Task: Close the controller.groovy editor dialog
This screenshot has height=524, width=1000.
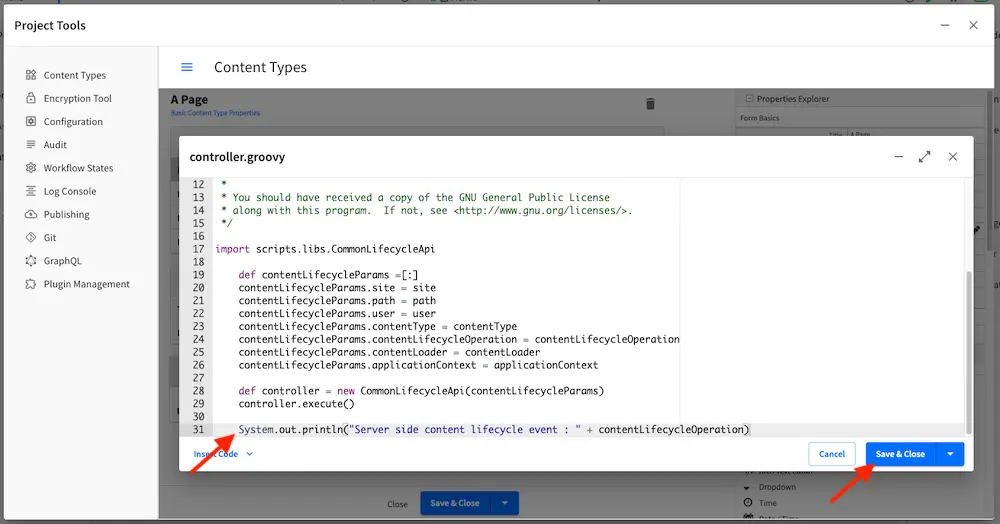Action: 953,157
